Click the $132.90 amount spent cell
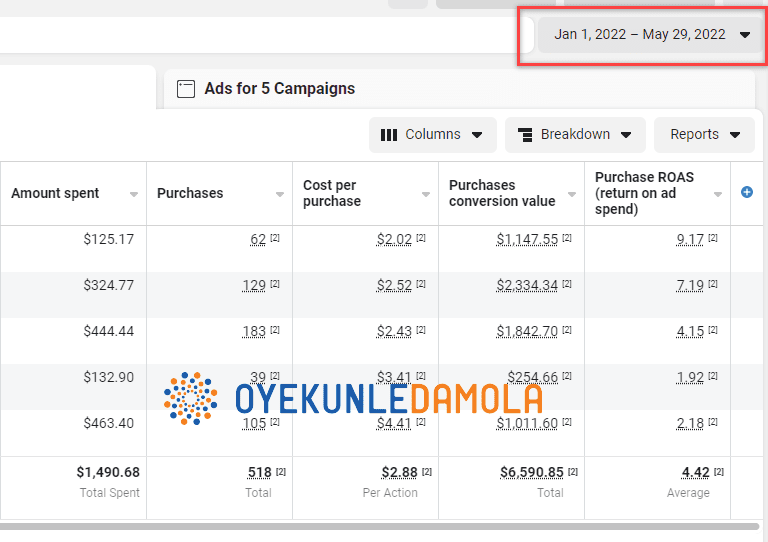Image resolution: width=768 pixels, height=542 pixels. click(x=108, y=377)
